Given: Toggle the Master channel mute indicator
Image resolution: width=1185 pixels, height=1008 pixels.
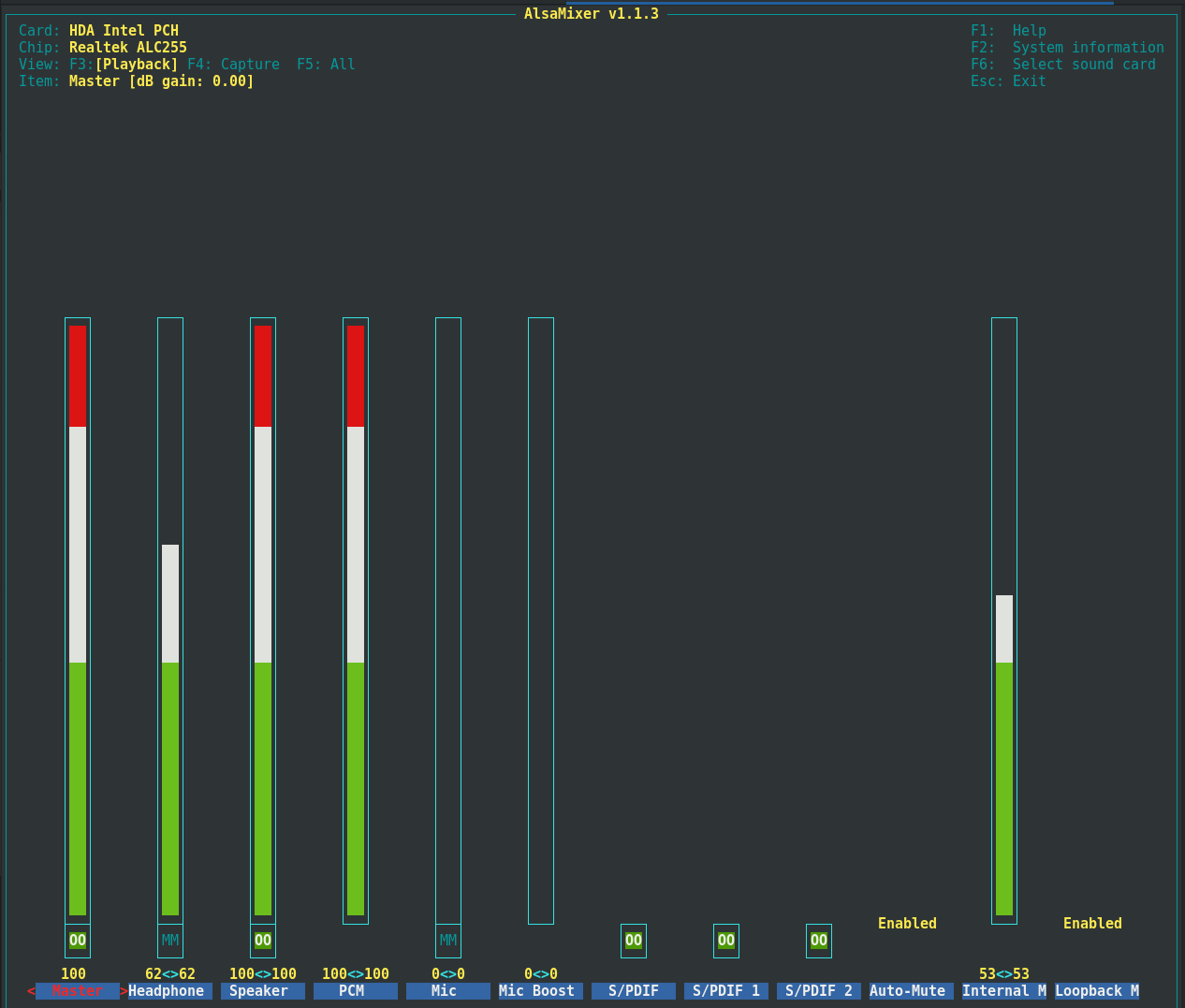Looking at the screenshot, I should pyautogui.click(x=78, y=941).
